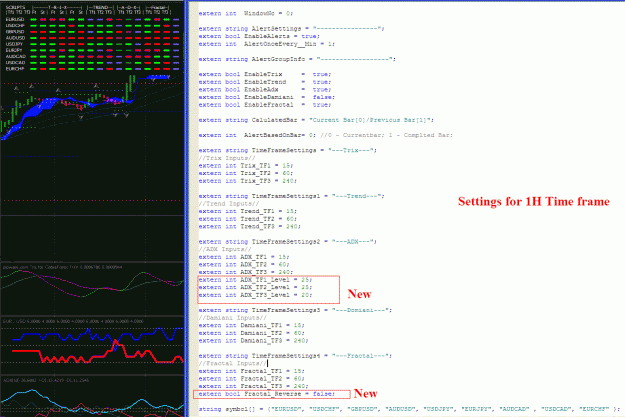Click the 'Damiani_TF2 = 60' code line
The height and width of the screenshot is (417, 625).
pos(252,333)
